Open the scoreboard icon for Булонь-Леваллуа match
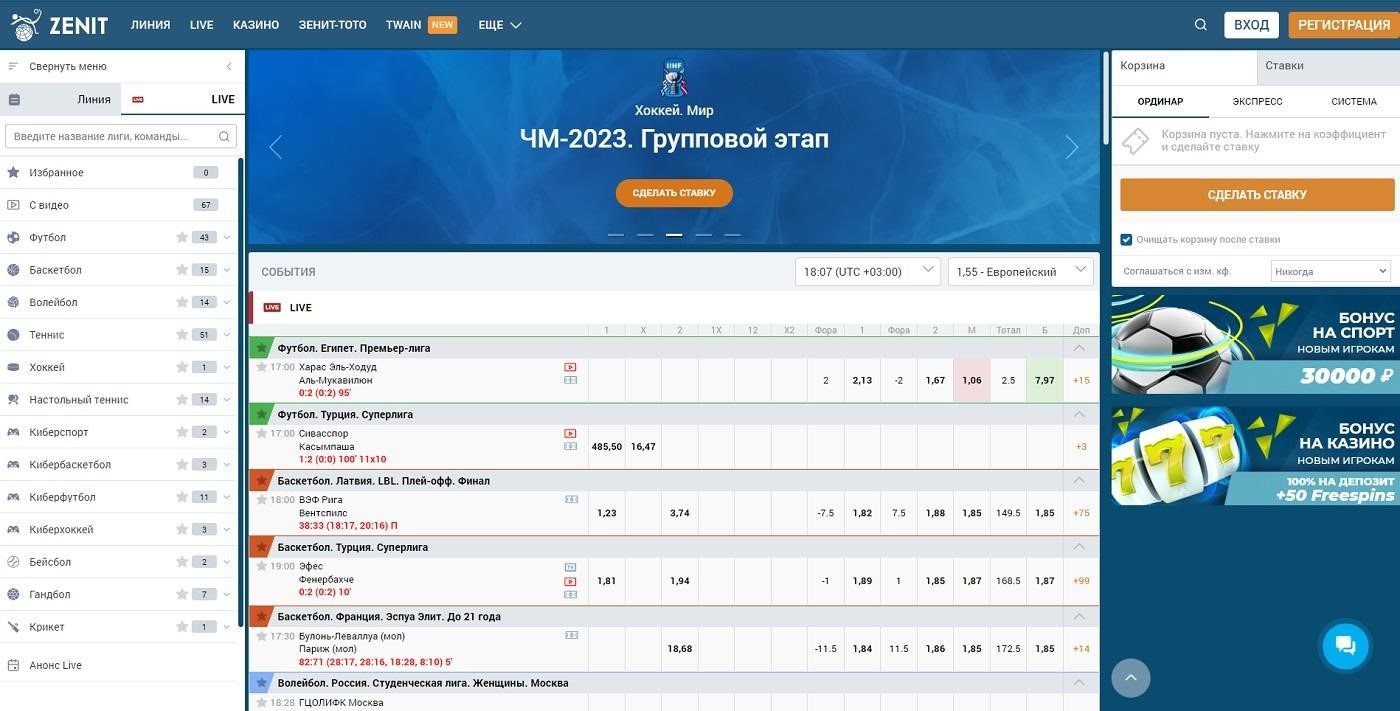Viewport: 1400px width, 711px height. point(572,635)
